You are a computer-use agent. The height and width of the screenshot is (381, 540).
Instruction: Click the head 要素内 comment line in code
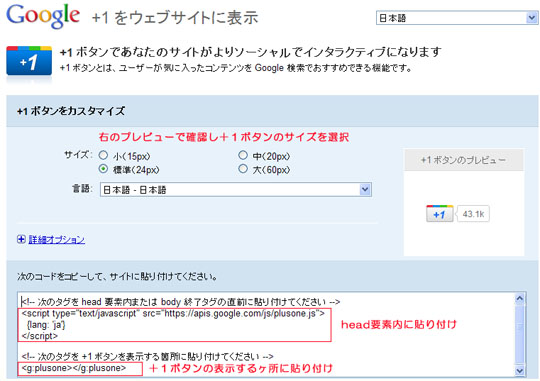181,302
